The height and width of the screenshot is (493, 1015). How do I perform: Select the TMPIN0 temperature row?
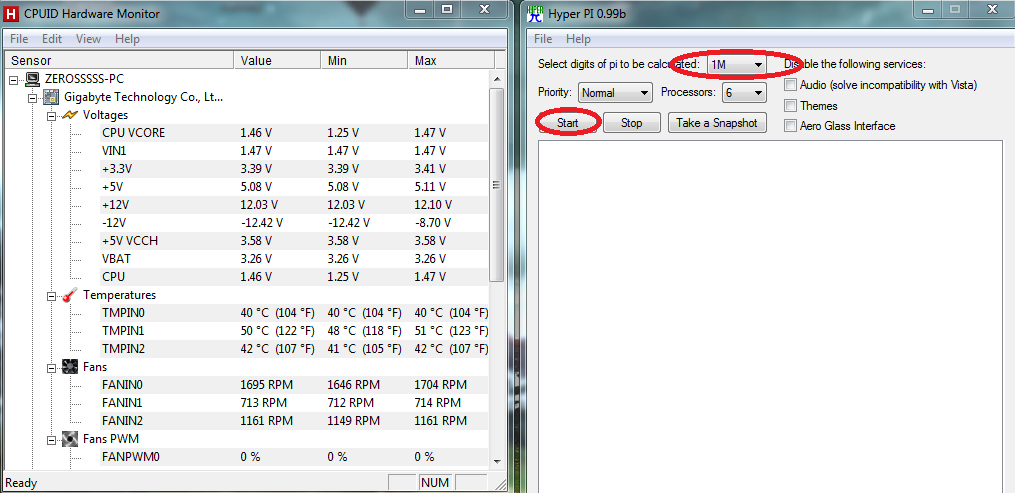click(x=295, y=312)
